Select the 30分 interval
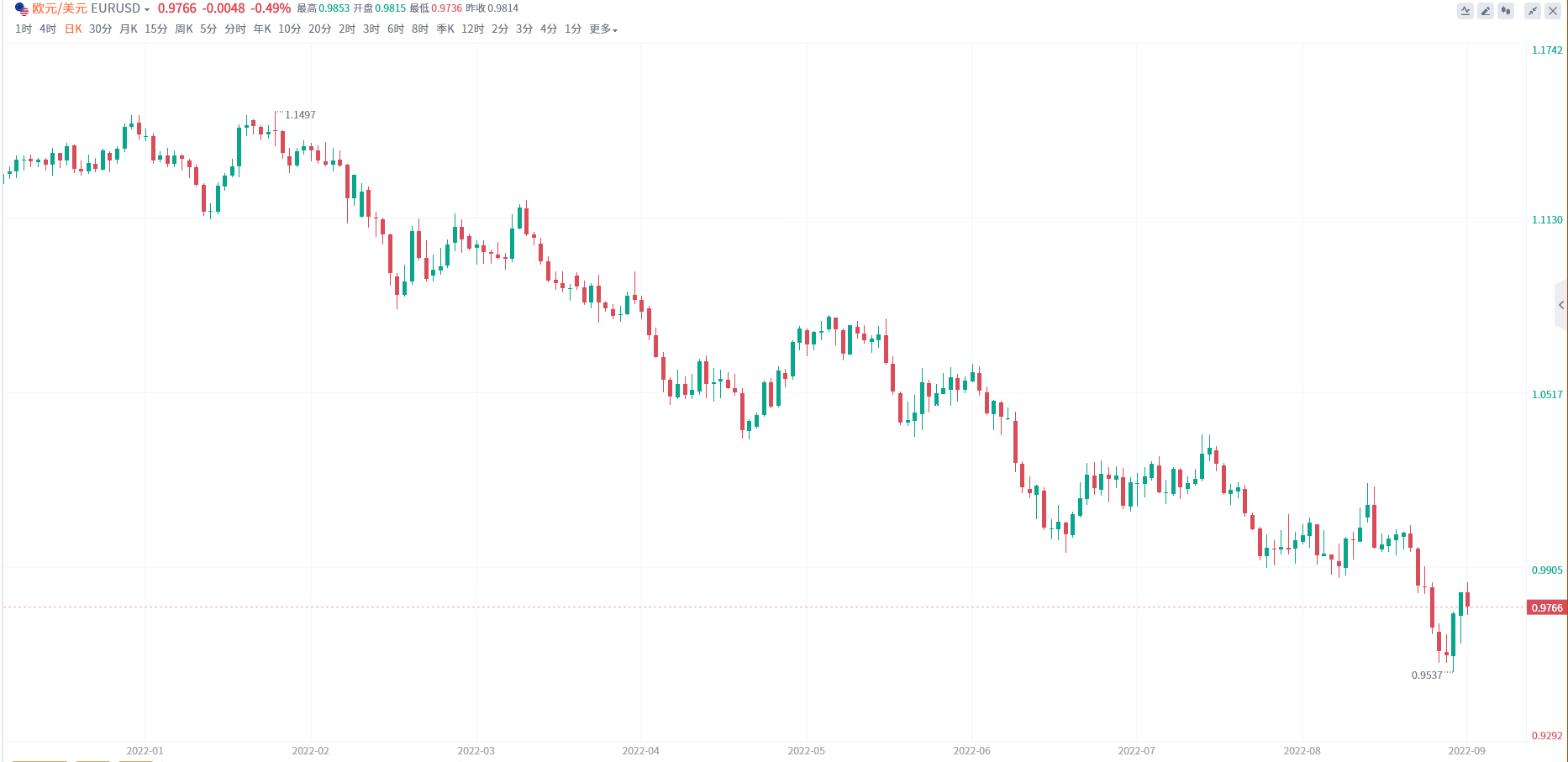 100,29
